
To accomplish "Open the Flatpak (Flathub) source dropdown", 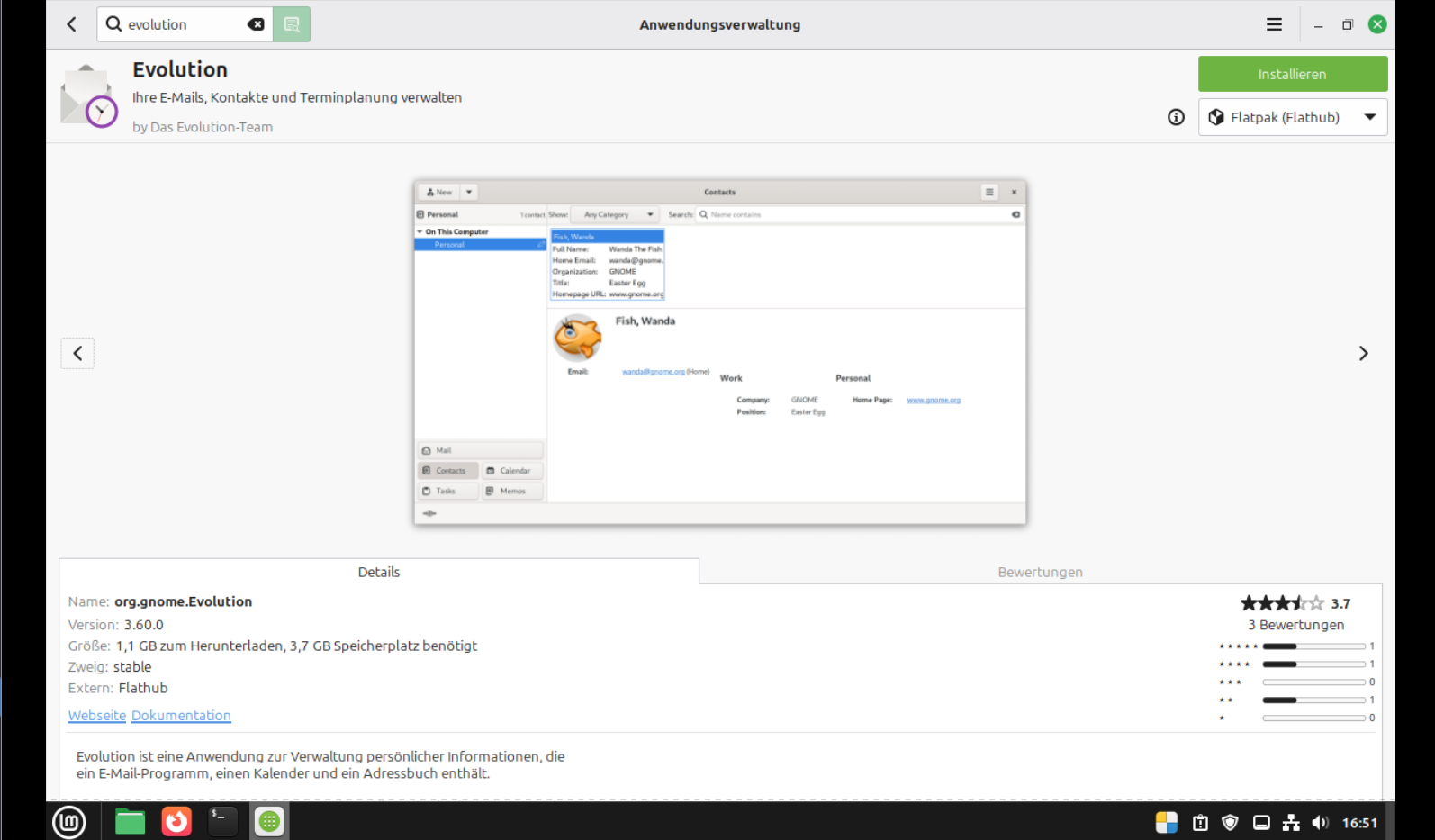I will click(1292, 117).
